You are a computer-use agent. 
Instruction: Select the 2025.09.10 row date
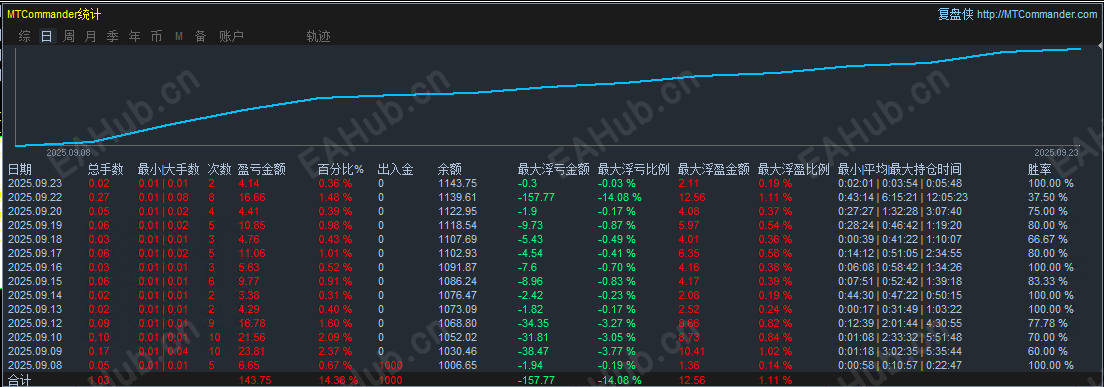click(x=35, y=338)
